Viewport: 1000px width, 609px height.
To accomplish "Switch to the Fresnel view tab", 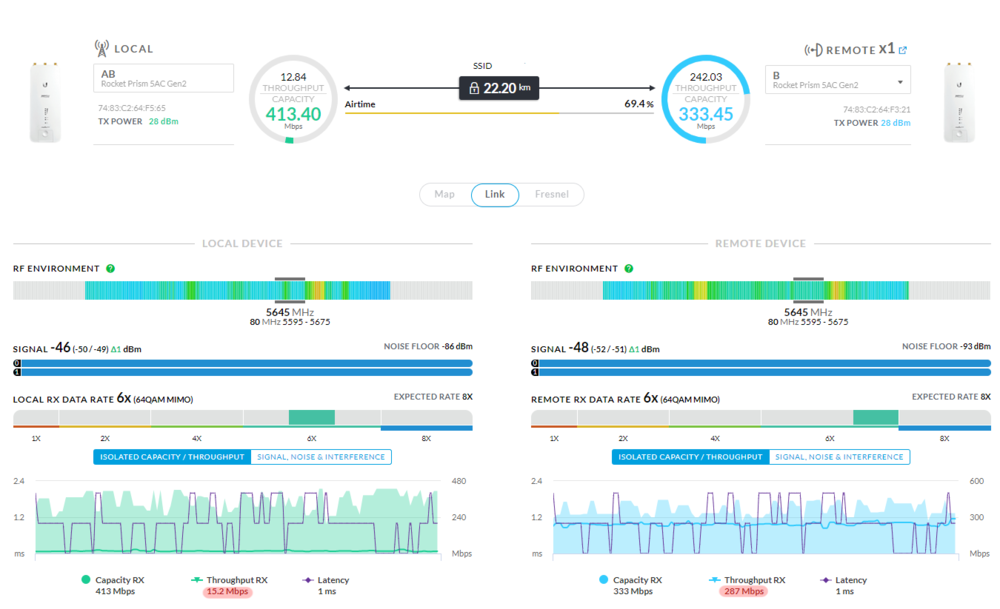I will pyautogui.click(x=551, y=194).
